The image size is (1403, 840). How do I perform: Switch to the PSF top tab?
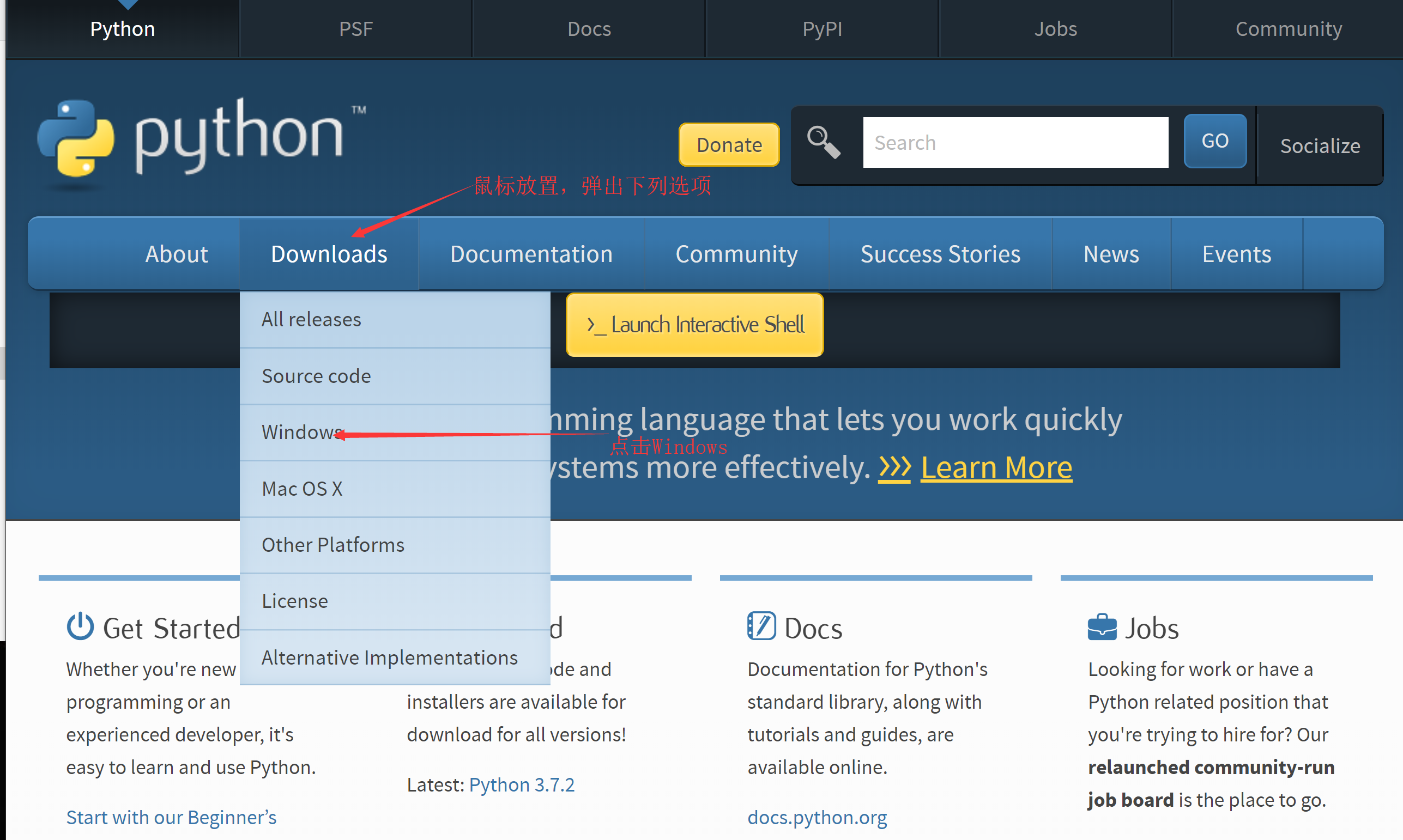pyautogui.click(x=355, y=29)
